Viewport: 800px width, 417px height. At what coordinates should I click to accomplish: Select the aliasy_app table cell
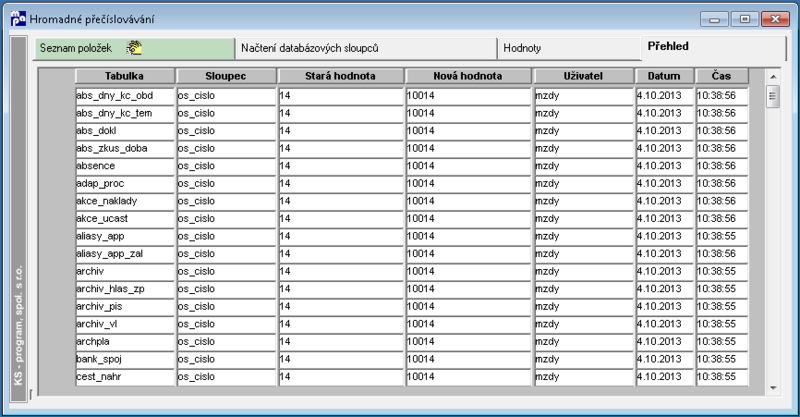pos(125,236)
